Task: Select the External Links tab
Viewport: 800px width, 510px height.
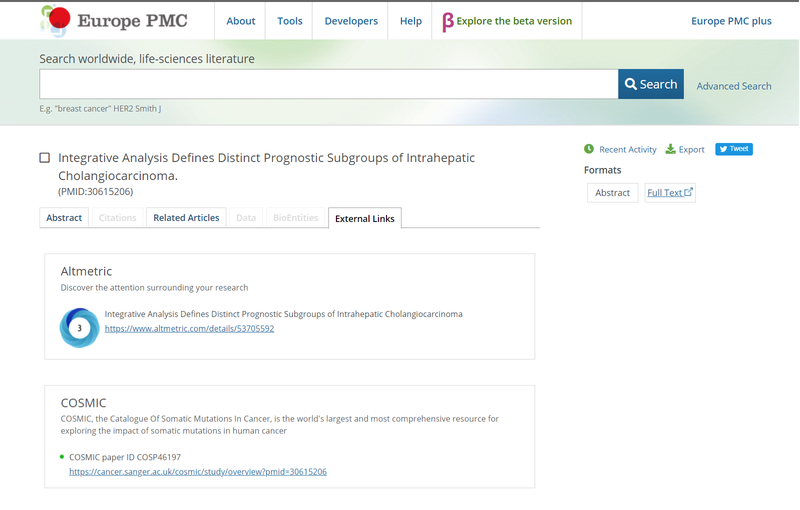Action: (364, 218)
